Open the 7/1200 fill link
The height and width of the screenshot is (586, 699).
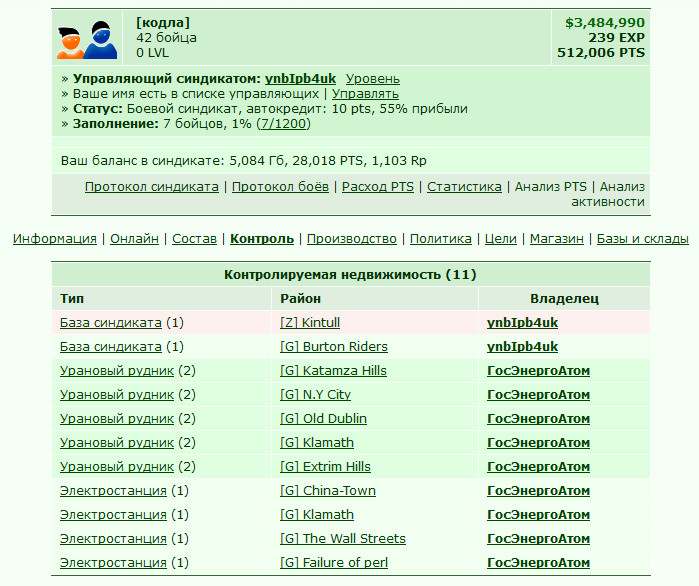pos(283,123)
